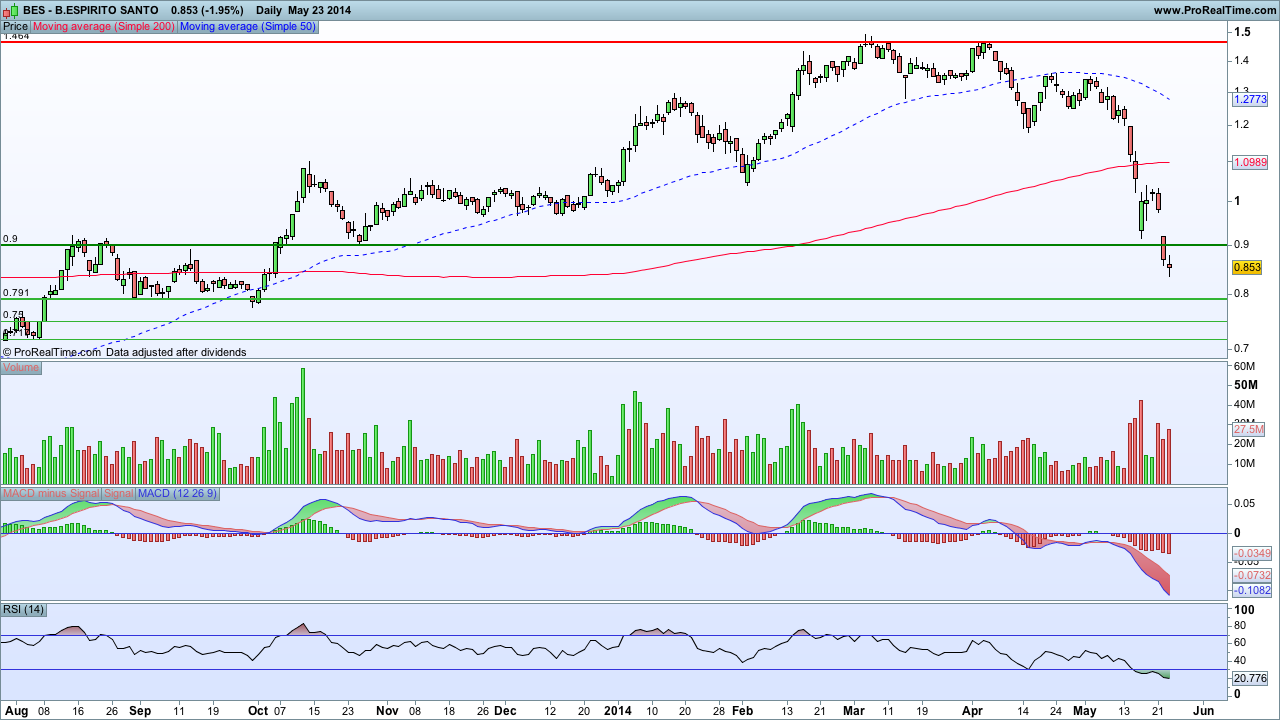
Task: Click the BES - B.ESPIRITO SANTO chart title
Action: tap(91, 10)
